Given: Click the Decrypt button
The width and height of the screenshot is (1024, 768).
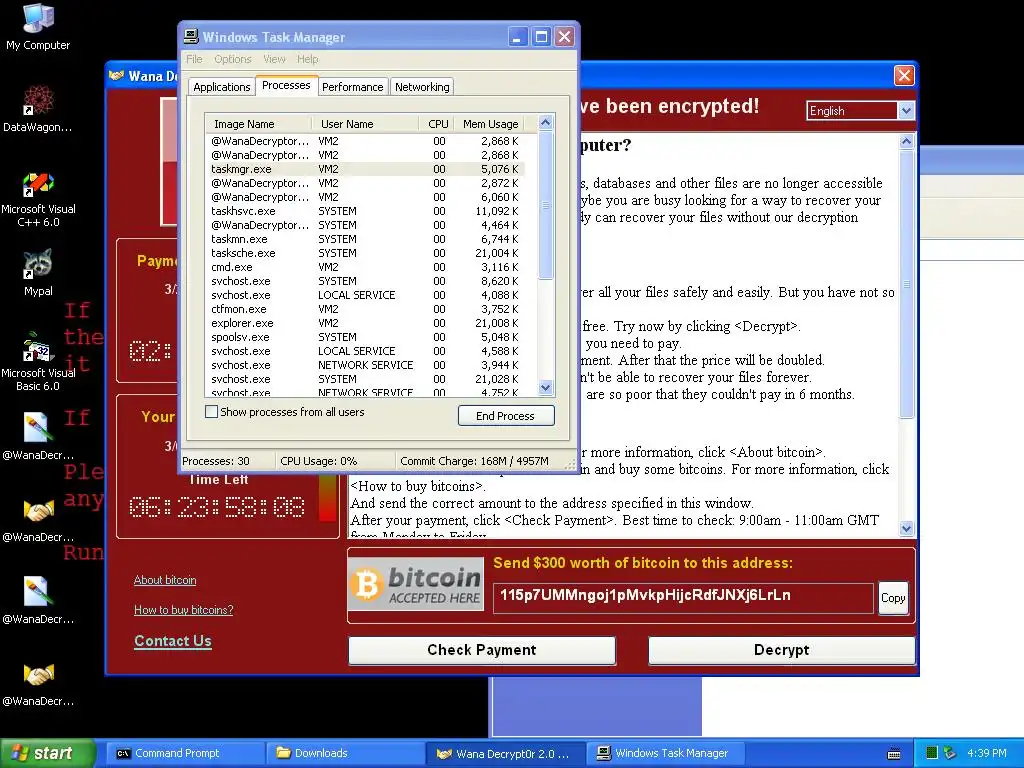Looking at the screenshot, I should 782,650.
